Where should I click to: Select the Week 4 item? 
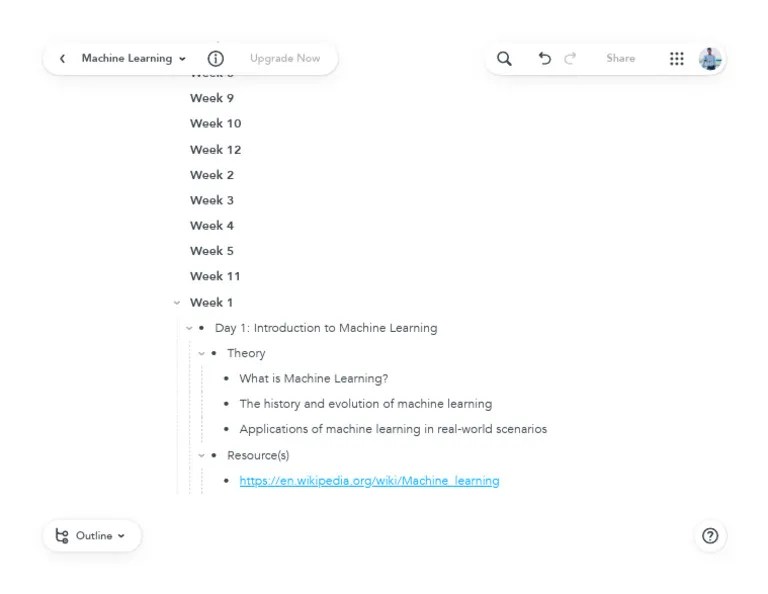pos(212,226)
